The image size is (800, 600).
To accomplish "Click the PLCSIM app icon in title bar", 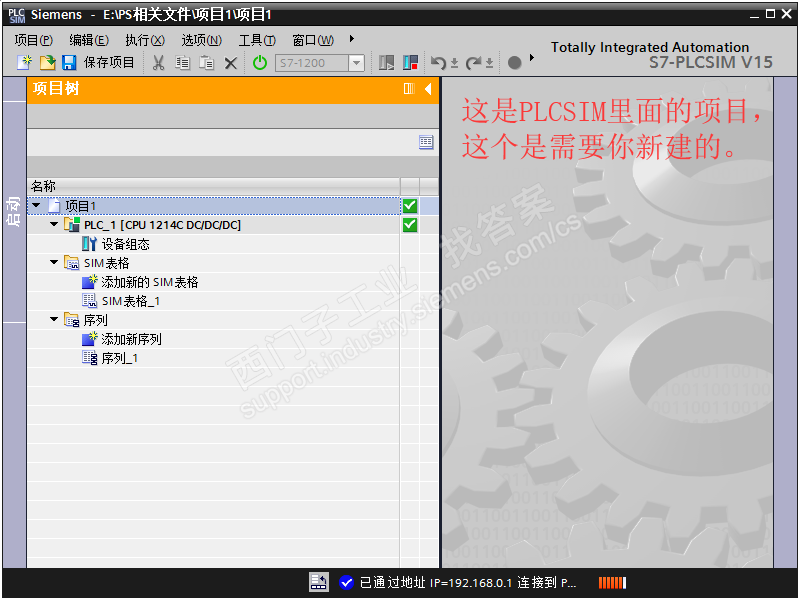I will click(x=17, y=15).
